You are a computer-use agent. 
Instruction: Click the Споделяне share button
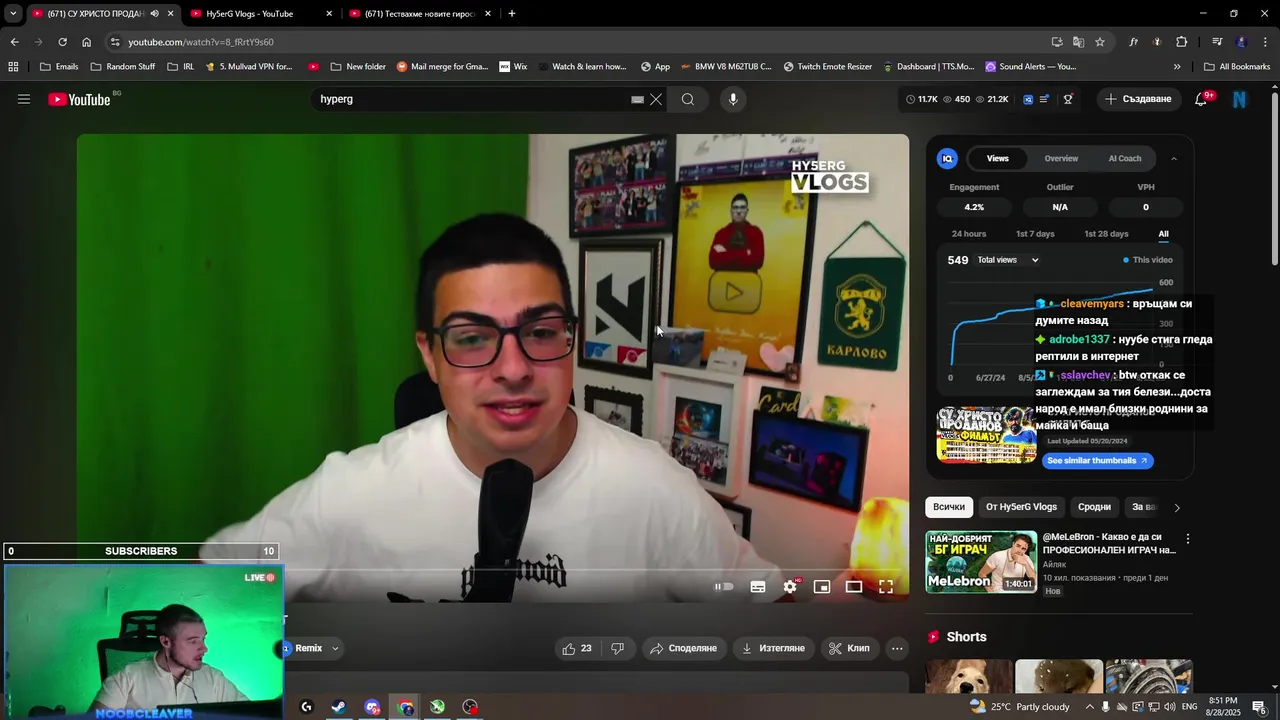[x=684, y=648]
